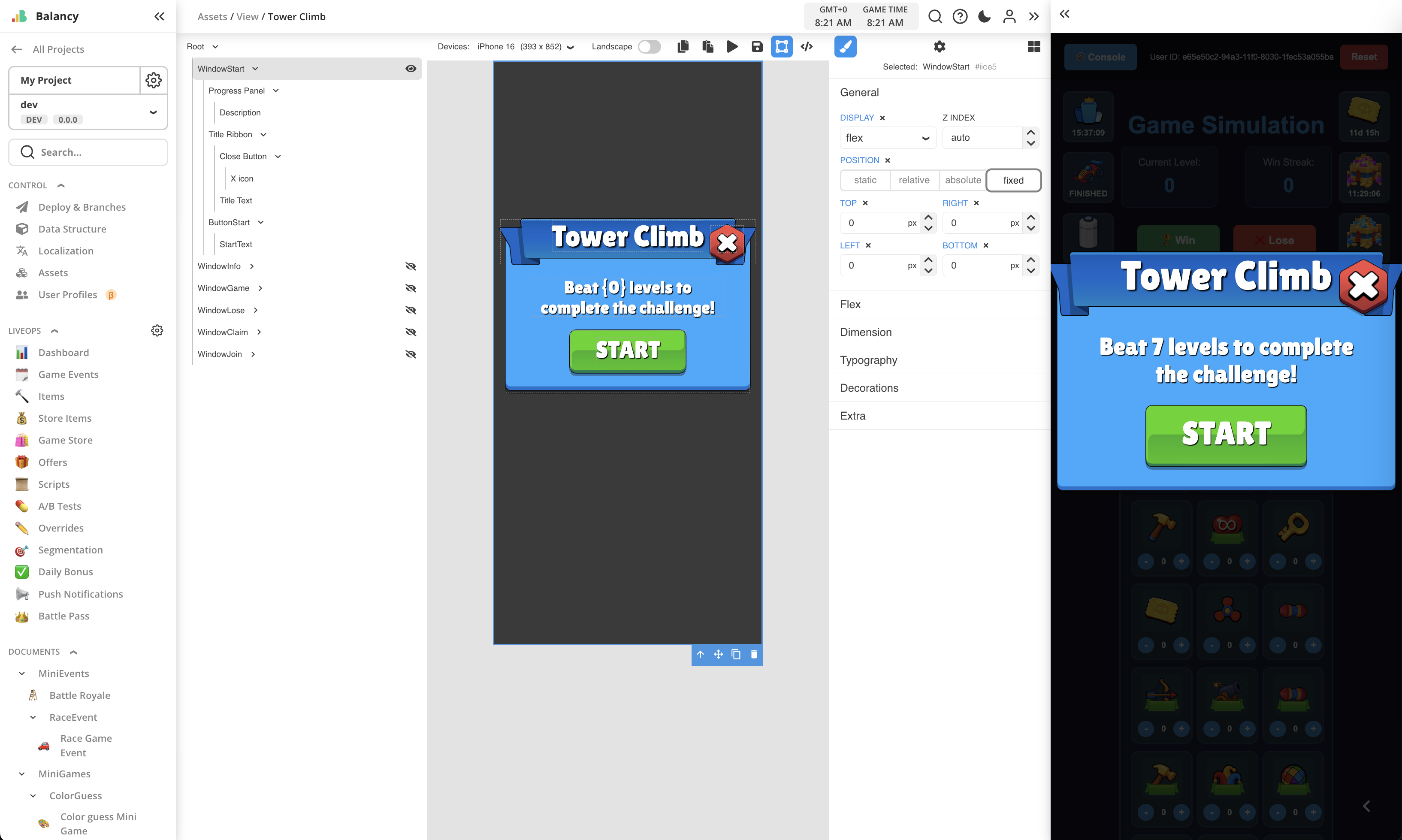Click the grid blocks panel icon
The height and width of the screenshot is (840, 1402).
point(1033,46)
